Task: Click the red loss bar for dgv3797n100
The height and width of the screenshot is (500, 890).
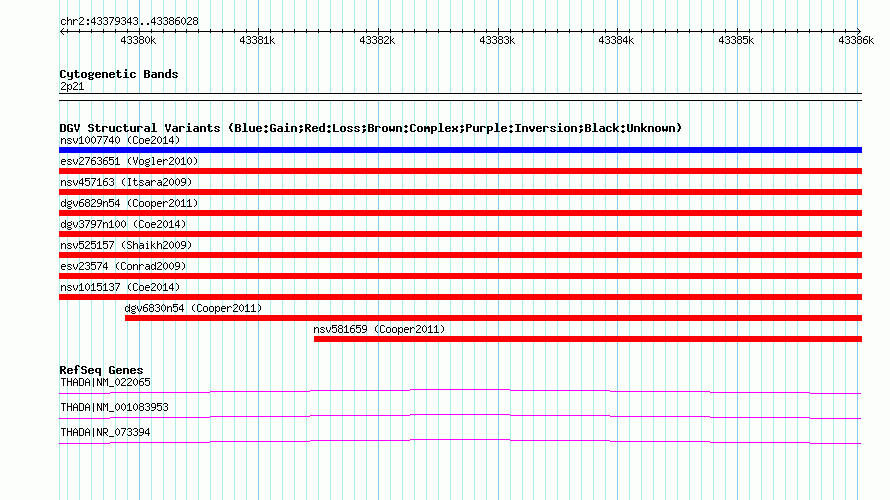Action: pyautogui.click(x=460, y=234)
